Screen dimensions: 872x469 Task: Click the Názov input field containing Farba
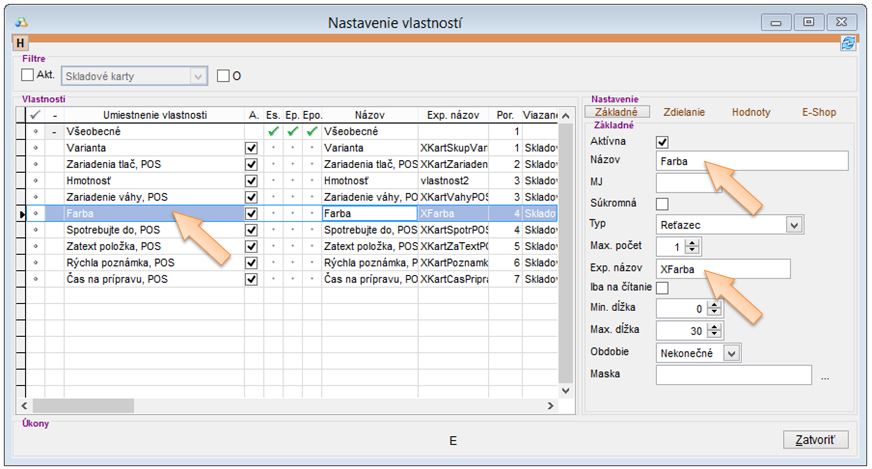tap(751, 161)
